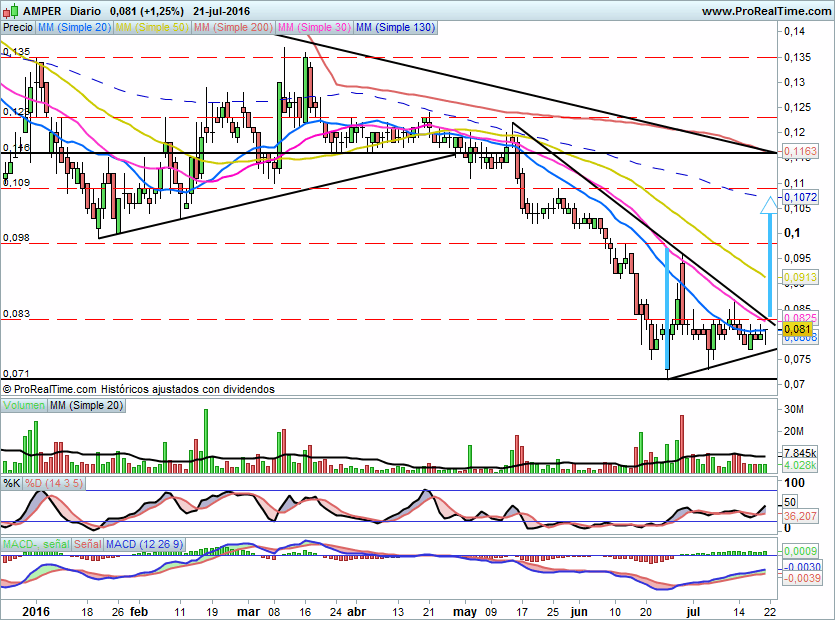Click the 100 label on stochastic axis

tap(795, 483)
